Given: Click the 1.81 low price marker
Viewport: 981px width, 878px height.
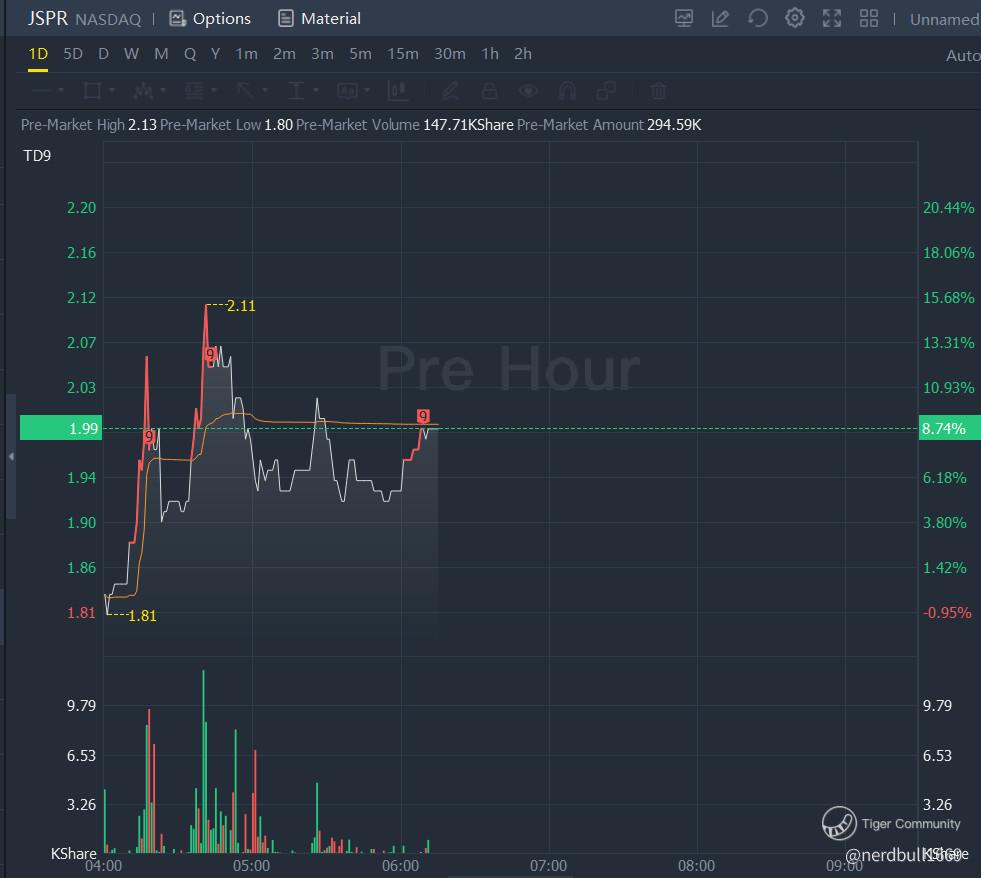Looking at the screenshot, I should click(x=142, y=616).
